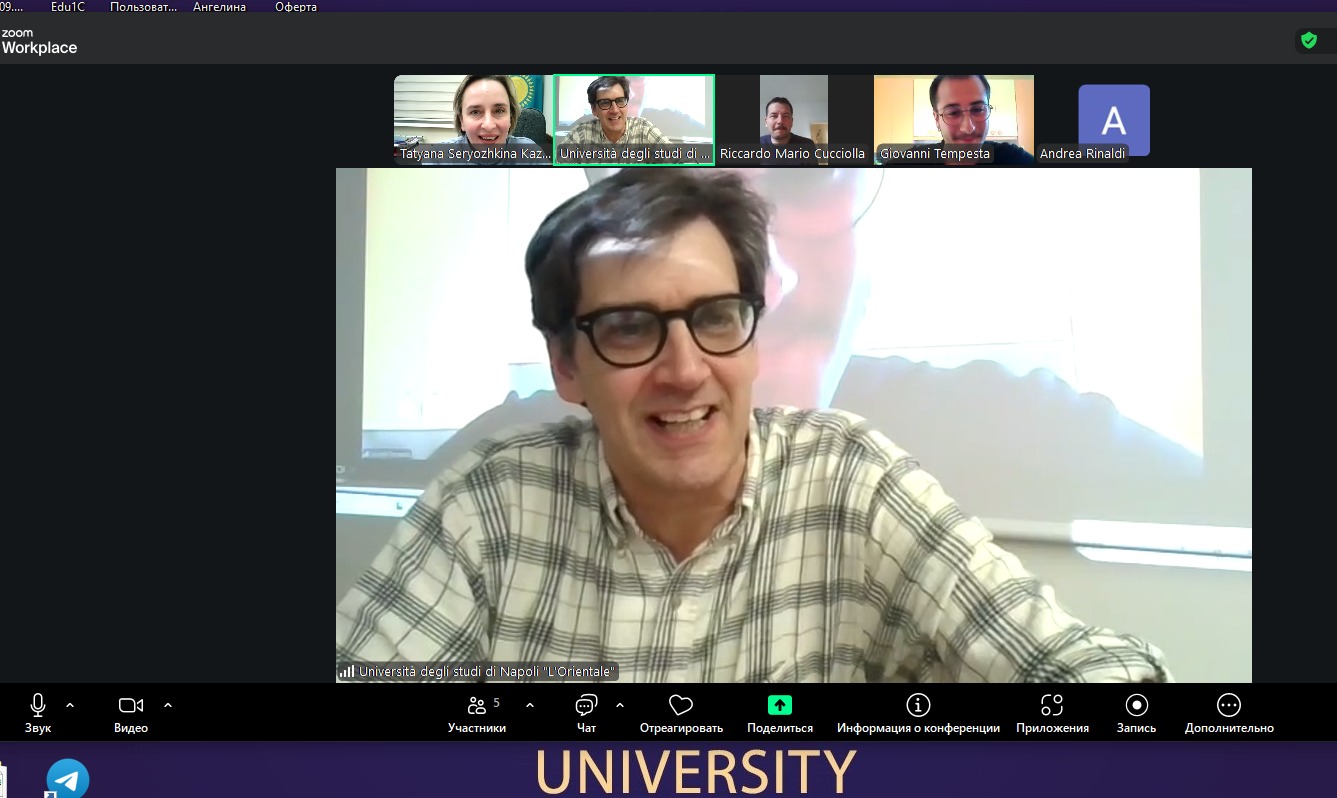The height and width of the screenshot is (798, 1337).
Task: Open the Участники participants panel
Action: coord(477,706)
